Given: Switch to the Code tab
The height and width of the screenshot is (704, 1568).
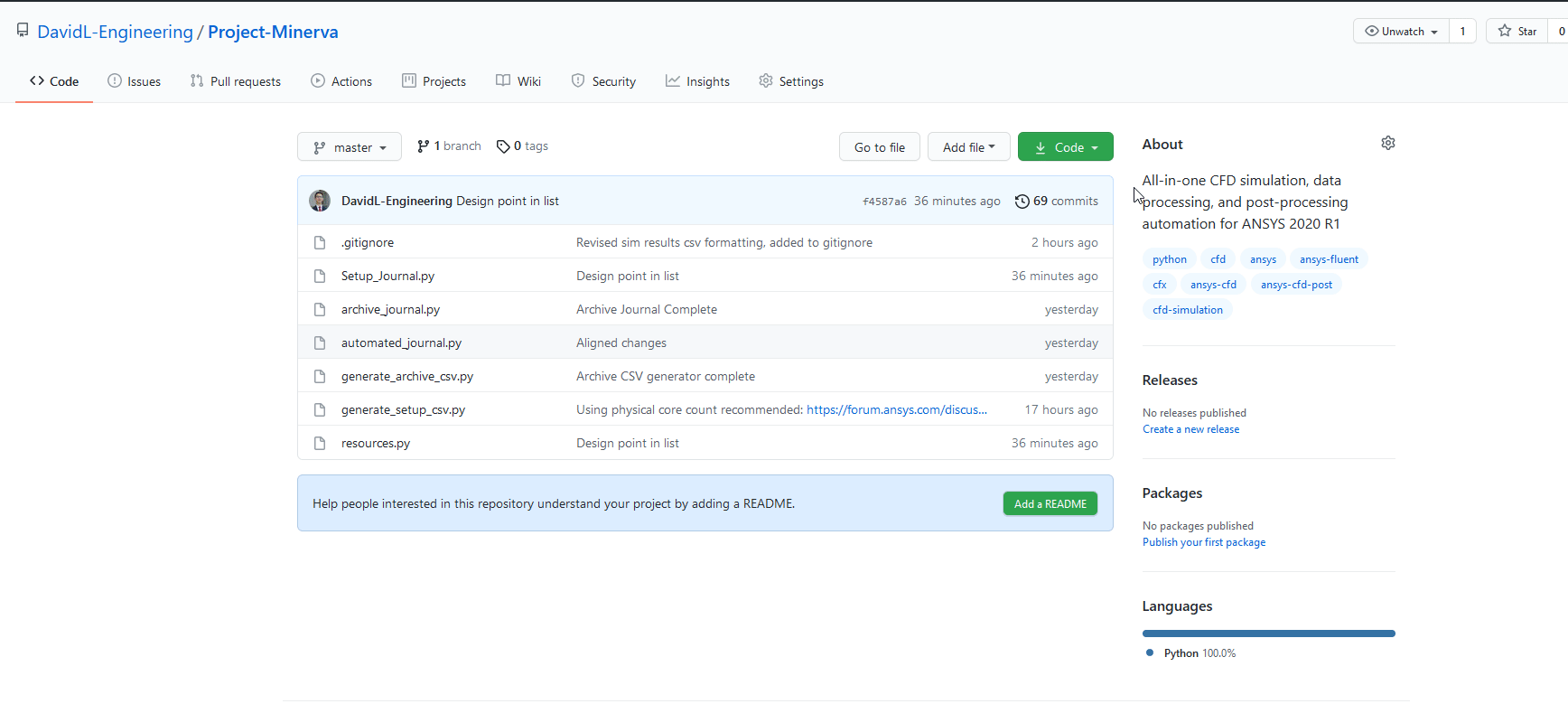Looking at the screenshot, I should (x=54, y=81).
